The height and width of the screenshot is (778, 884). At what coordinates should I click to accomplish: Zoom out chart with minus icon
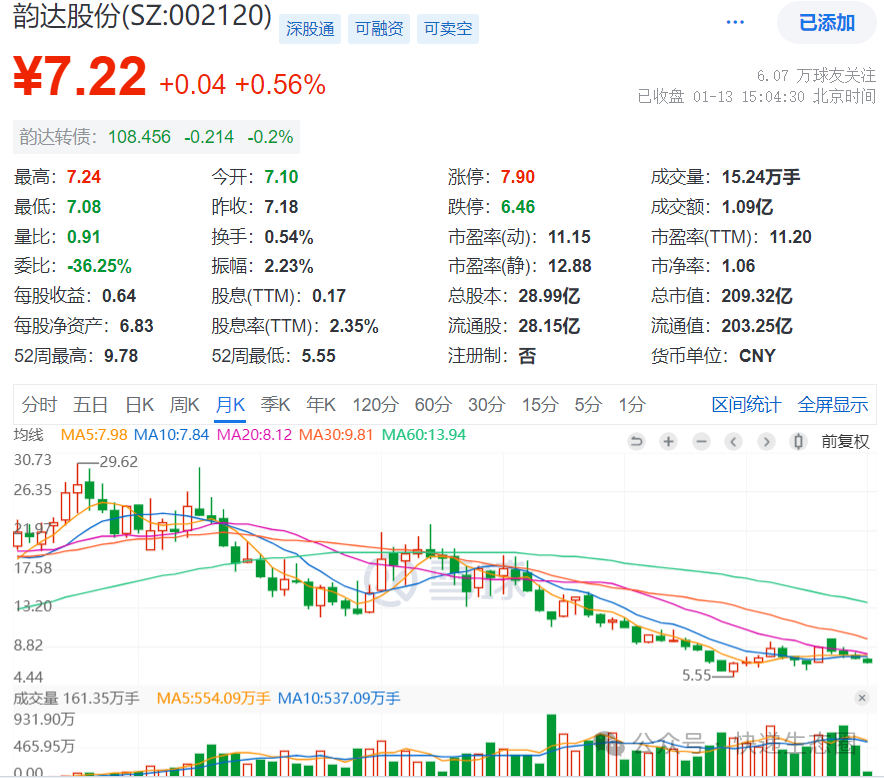(x=701, y=441)
